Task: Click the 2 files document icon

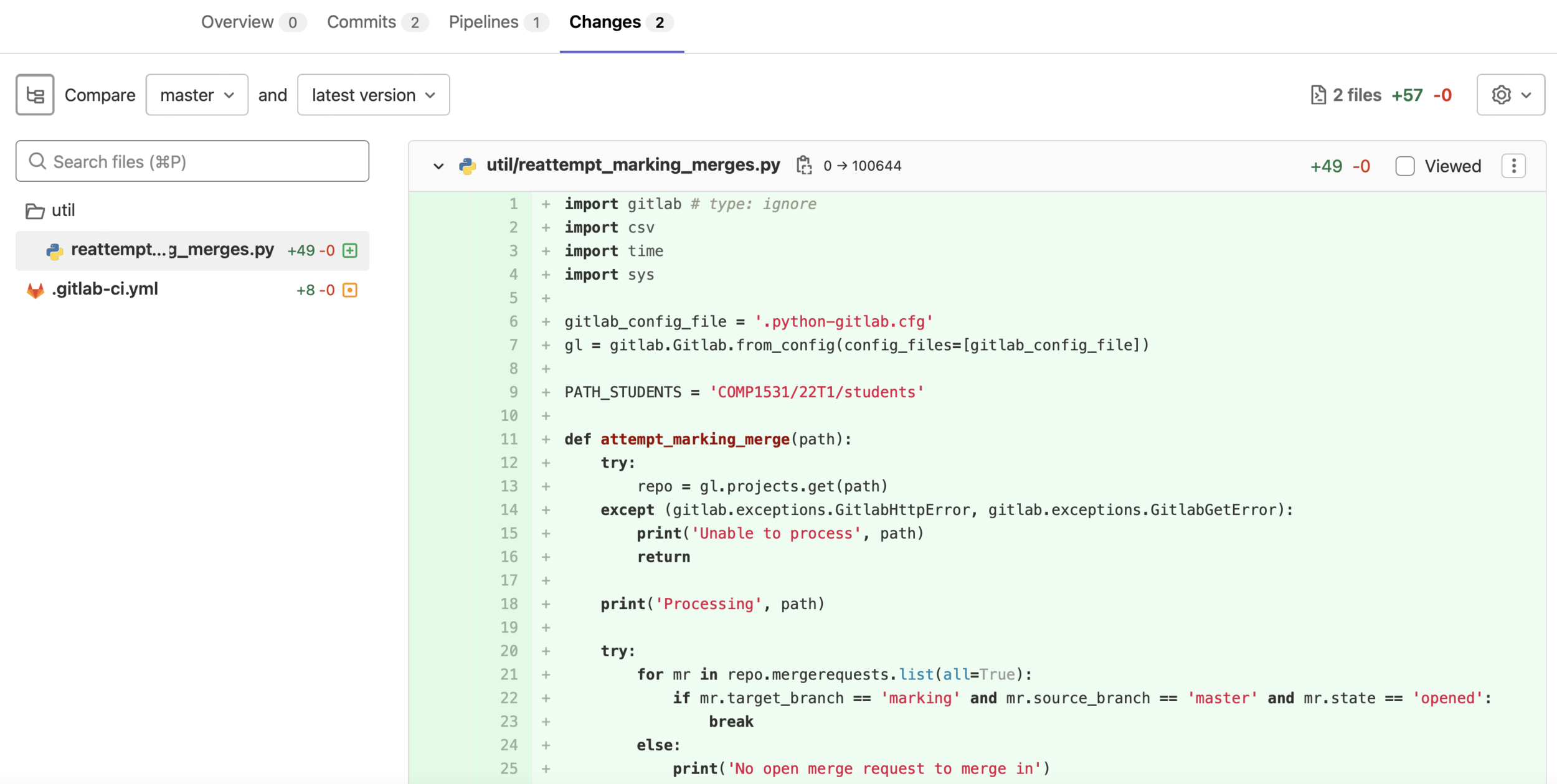Action: 1318,95
